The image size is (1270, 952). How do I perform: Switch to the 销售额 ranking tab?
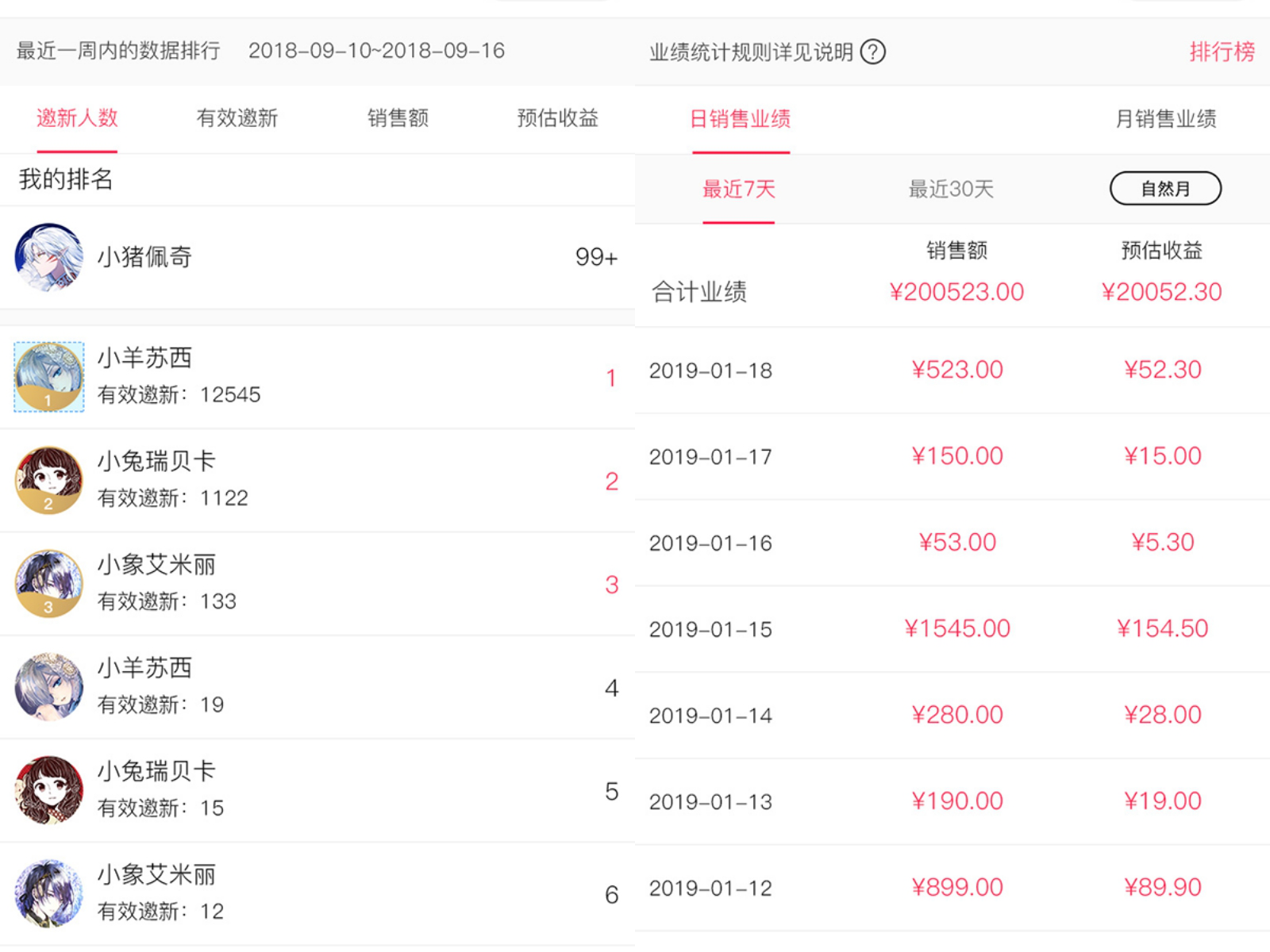coord(398,118)
